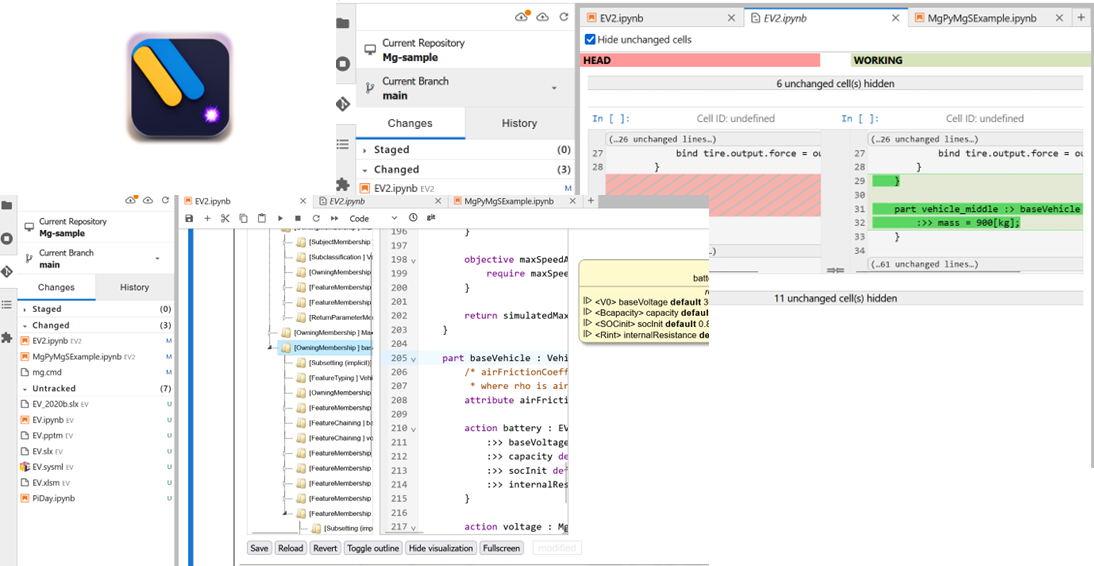The width and height of the screenshot is (1094, 566).
Task: Stop the kernel using the square icon
Action: tap(298, 218)
